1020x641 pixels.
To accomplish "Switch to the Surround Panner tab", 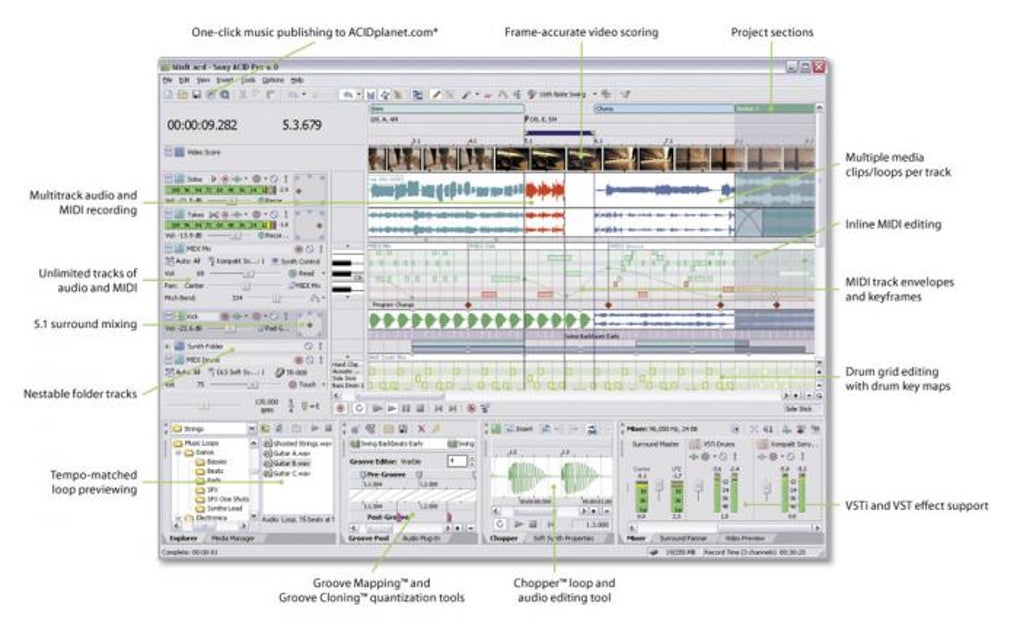I will [x=683, y=539].
